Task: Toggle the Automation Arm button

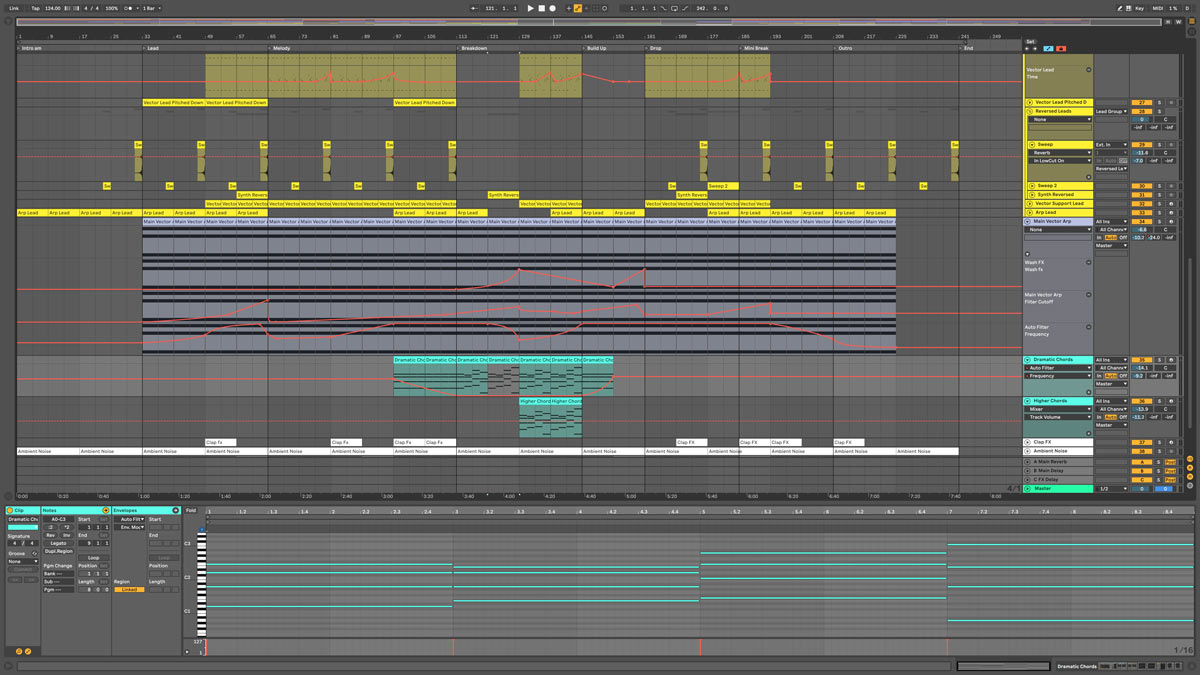Action: coord(578,8)
